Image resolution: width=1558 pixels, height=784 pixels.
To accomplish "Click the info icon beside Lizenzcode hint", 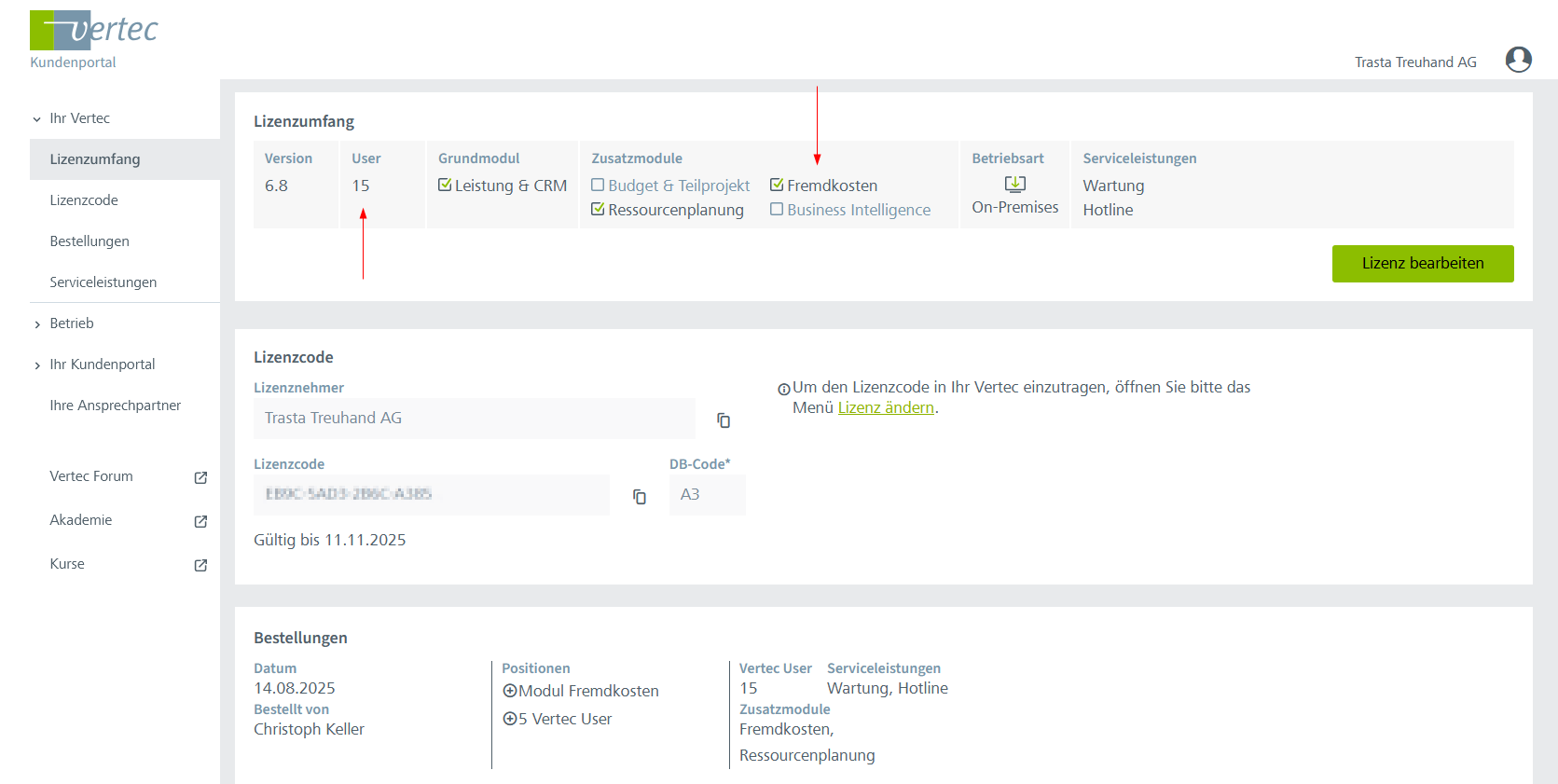I will (x=784, y=389).
